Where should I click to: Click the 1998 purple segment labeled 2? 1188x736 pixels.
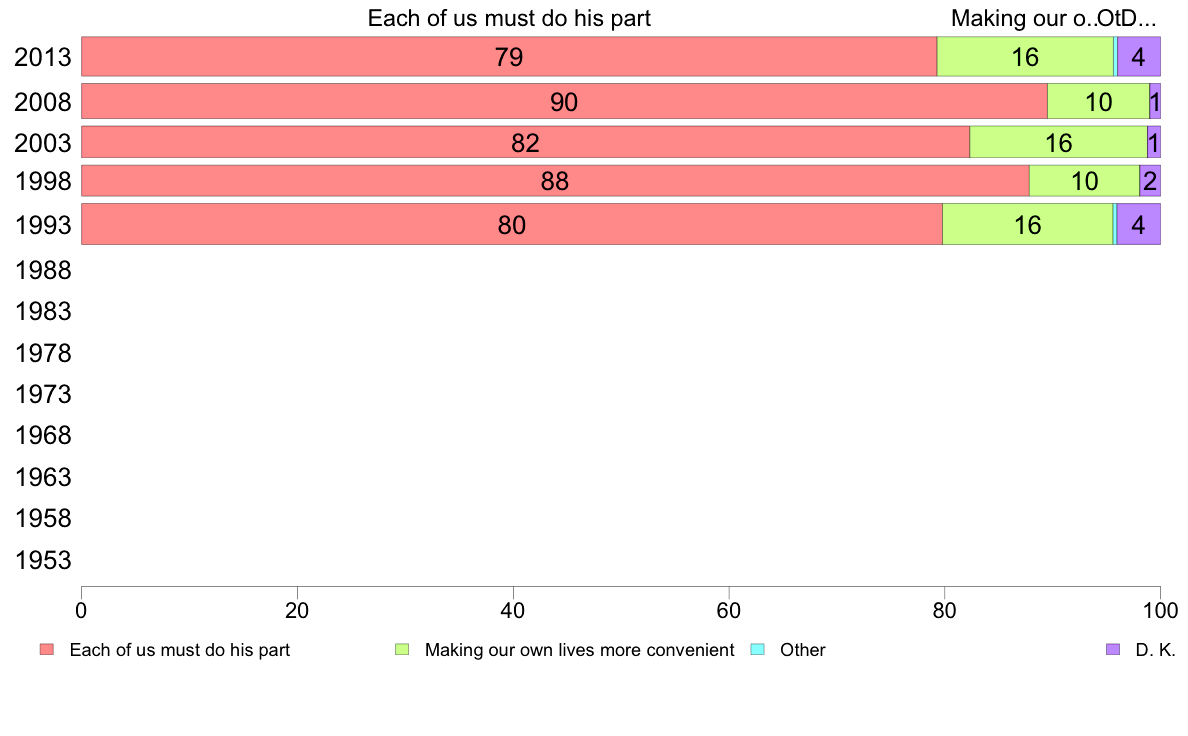(1150, 180)
